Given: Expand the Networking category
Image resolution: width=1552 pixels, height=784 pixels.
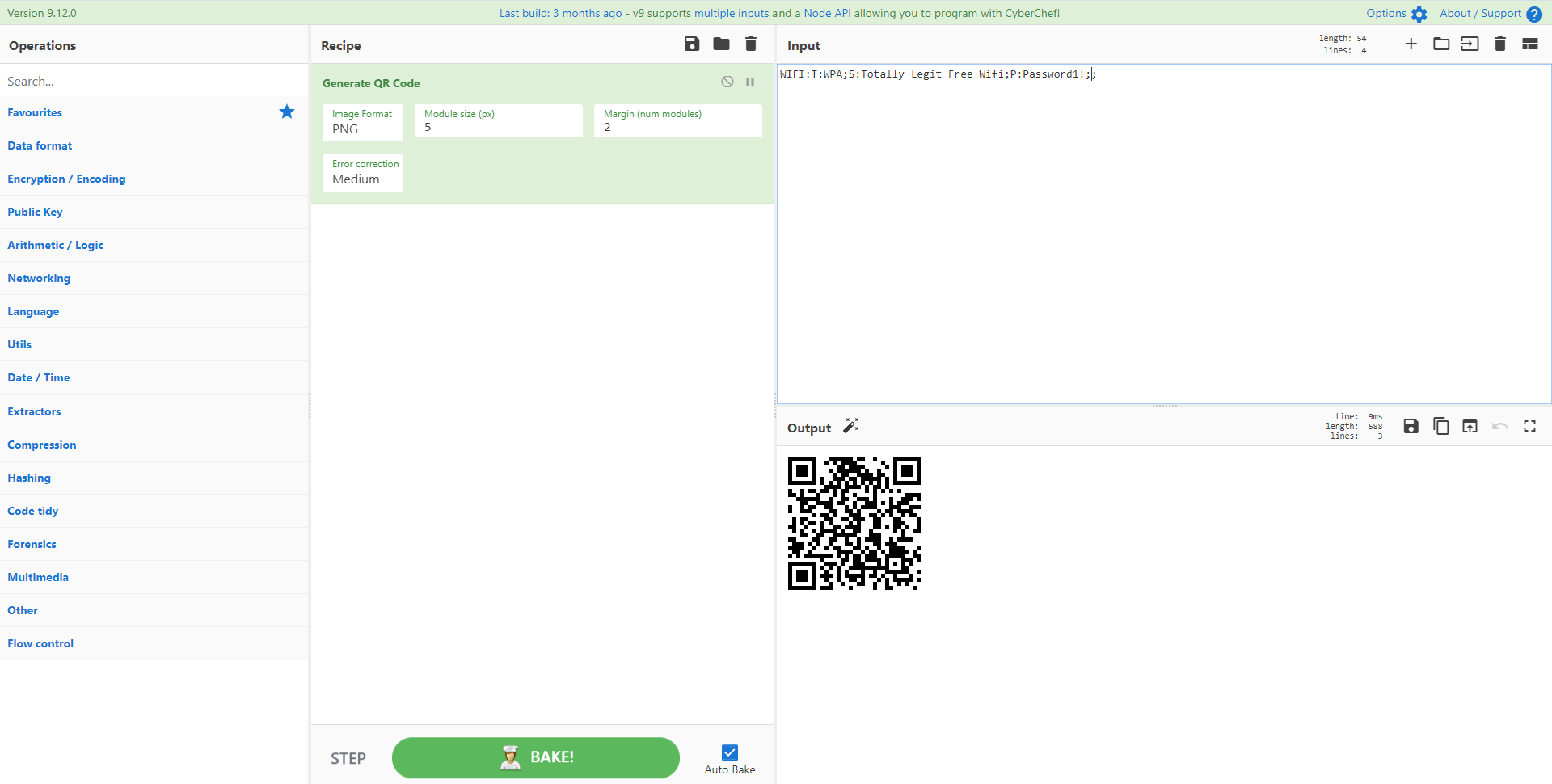Looking at the screenshot, I should point(154,278).
